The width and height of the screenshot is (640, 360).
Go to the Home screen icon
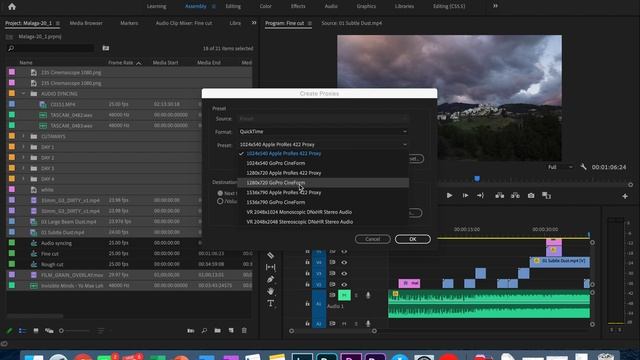(12, 7)
